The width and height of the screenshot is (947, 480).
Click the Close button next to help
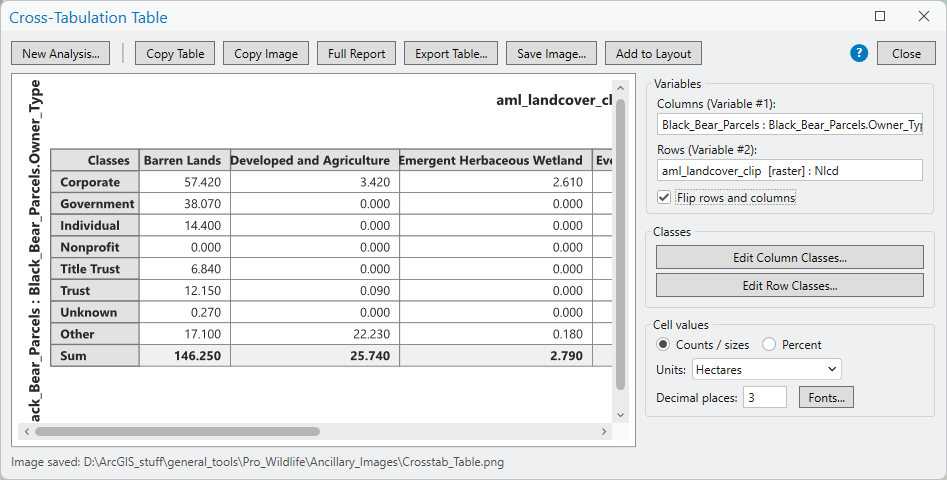point(906,54)
